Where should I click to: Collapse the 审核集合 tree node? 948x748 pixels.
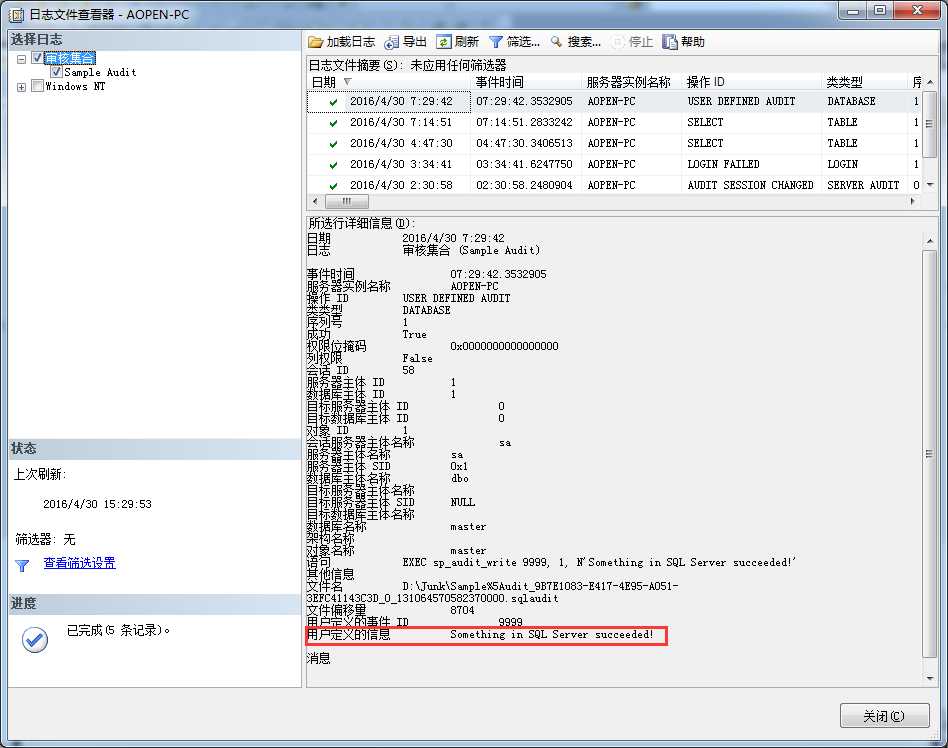pyautogui.click(x=21, y=59)
